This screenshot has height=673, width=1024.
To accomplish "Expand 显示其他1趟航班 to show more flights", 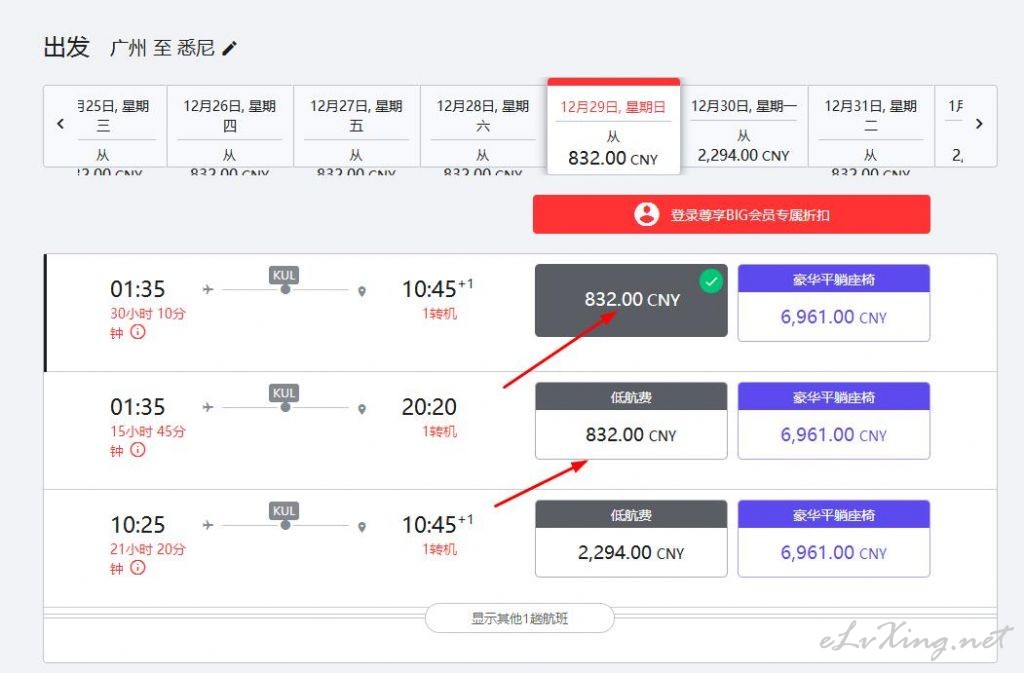I will [520, 618].
